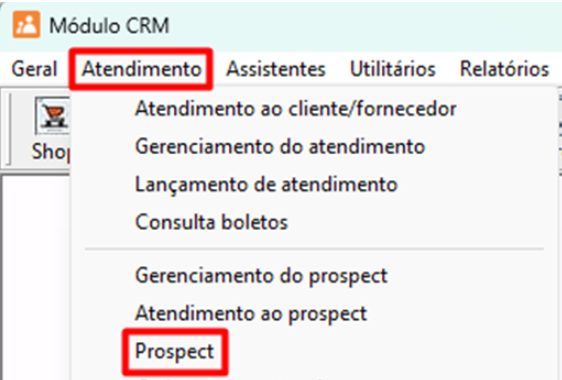Viewport: 562px width, 380px height.
Task: Click the Shop label under the cart
Action: [x=51, y=152]
